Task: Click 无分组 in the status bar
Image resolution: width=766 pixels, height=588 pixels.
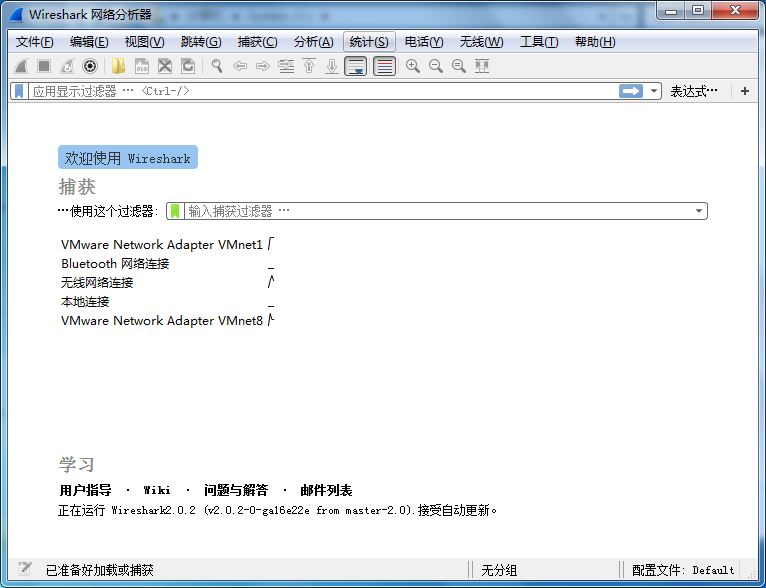Action: point(499,570)
